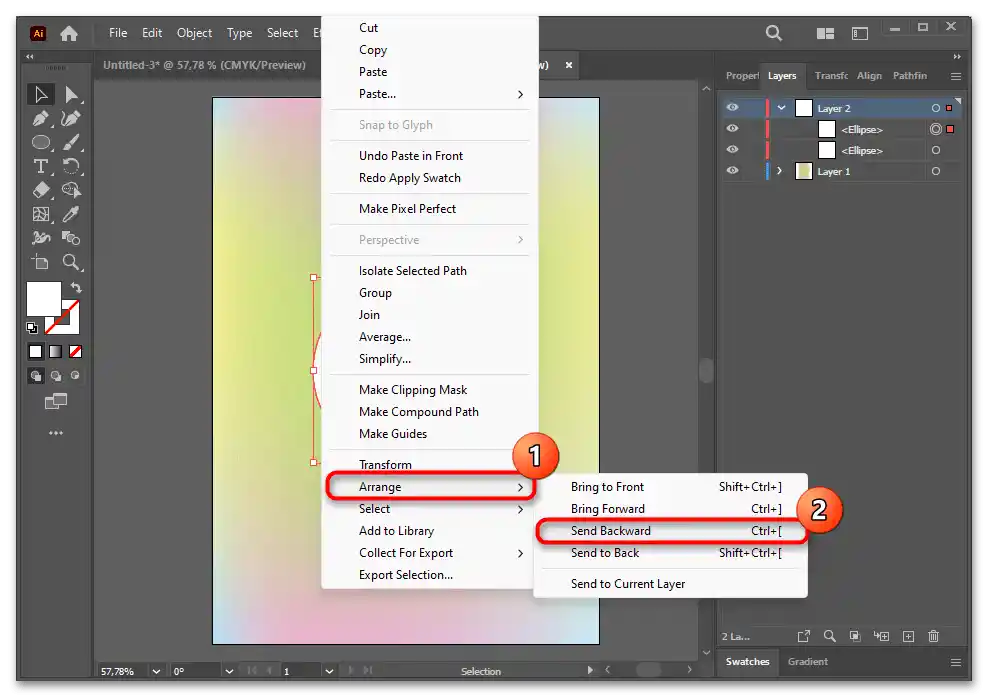Select the Direct Selection tool

coord(71,95)
